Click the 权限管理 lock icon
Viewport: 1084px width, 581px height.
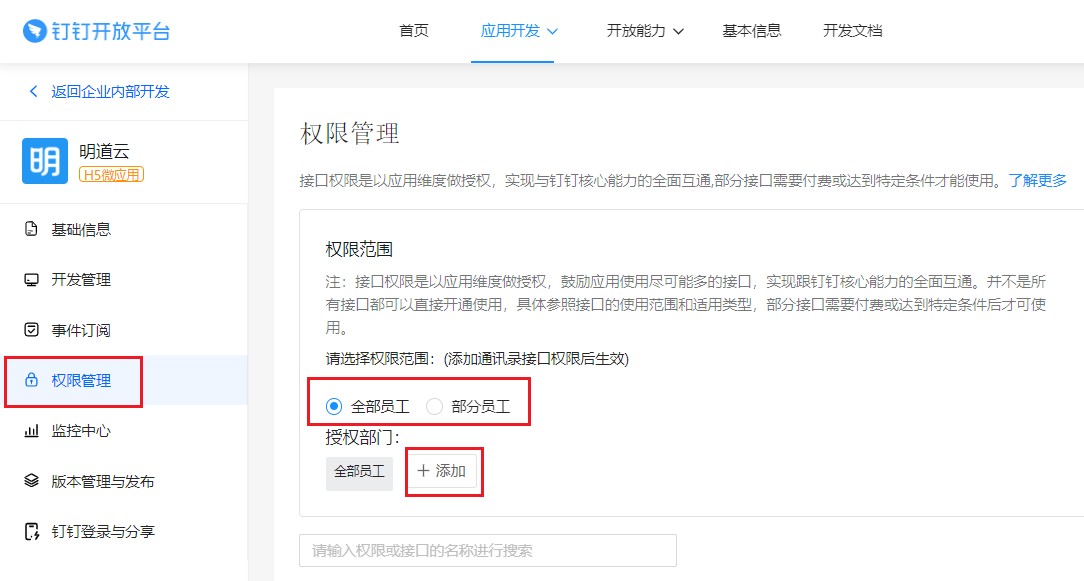click(31, 381)
